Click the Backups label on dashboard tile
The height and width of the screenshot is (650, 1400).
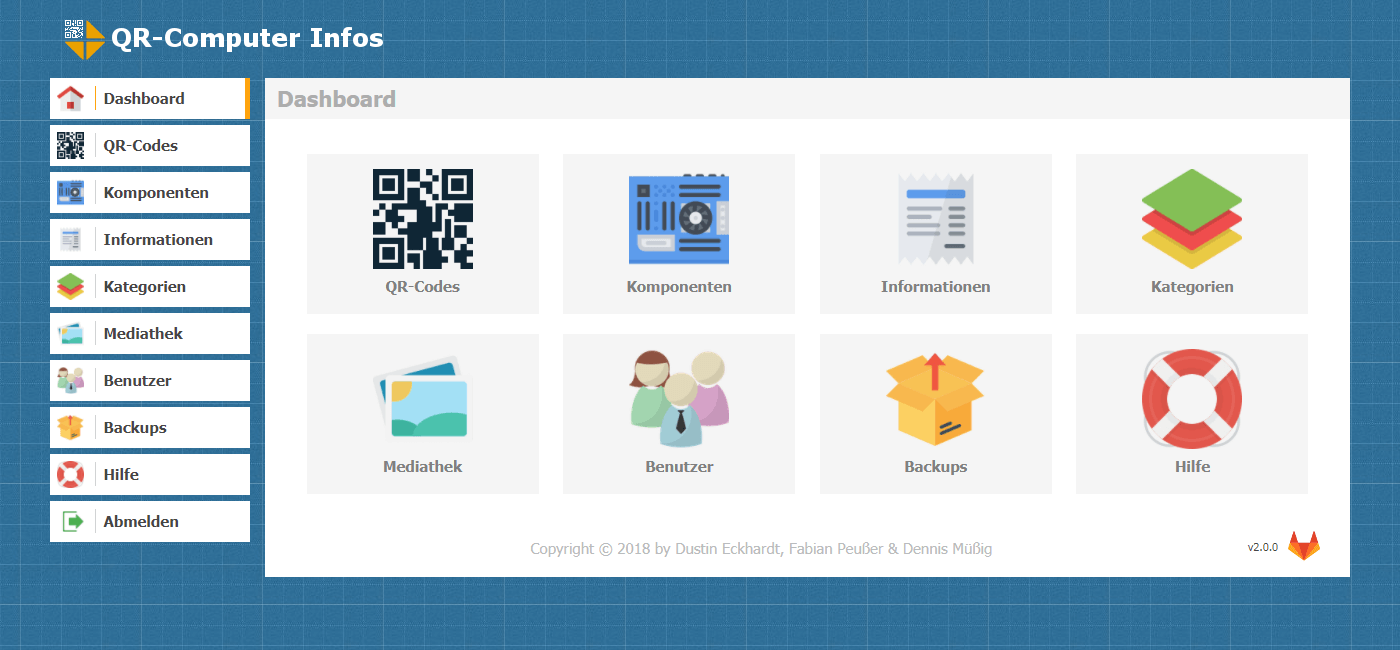click(x=936, y=467)
